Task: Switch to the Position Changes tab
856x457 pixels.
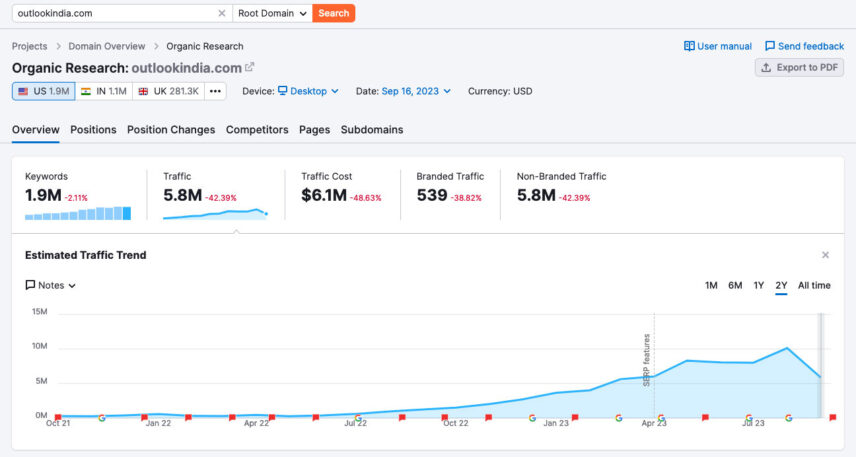Action: click(x=171, y=130)
